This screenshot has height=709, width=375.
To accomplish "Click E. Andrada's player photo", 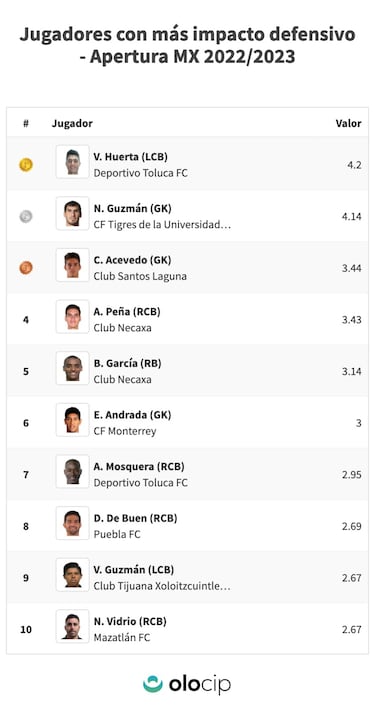I will pyautogui.click(x=72, y=419).
